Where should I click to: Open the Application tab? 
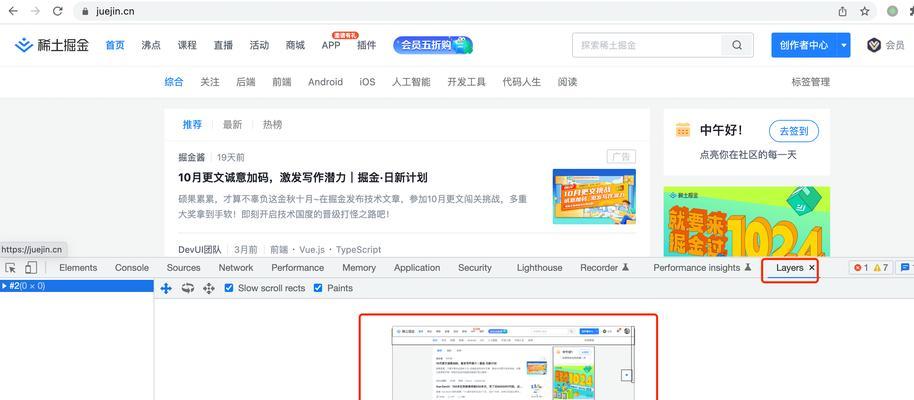(x=417, y=268)
